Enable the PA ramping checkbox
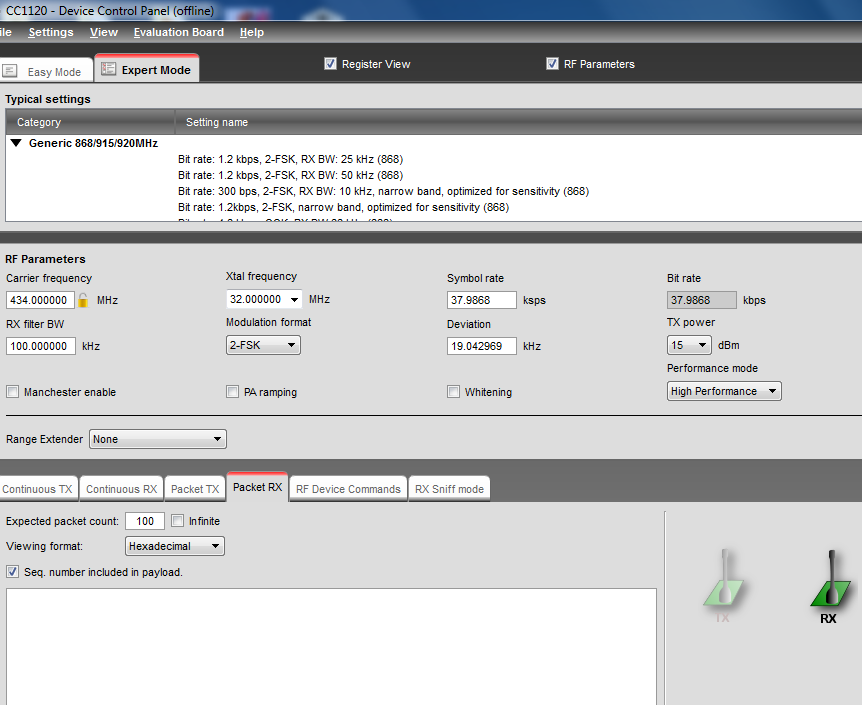The image size is (862, 705). click(233, 392)
